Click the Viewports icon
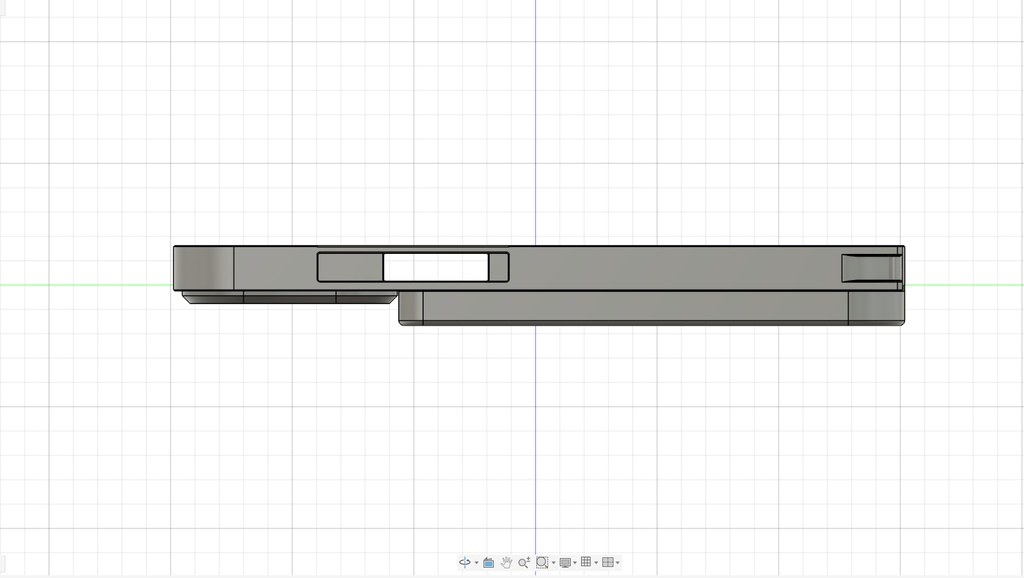The image size is (1024, 578). coord(606,562)
